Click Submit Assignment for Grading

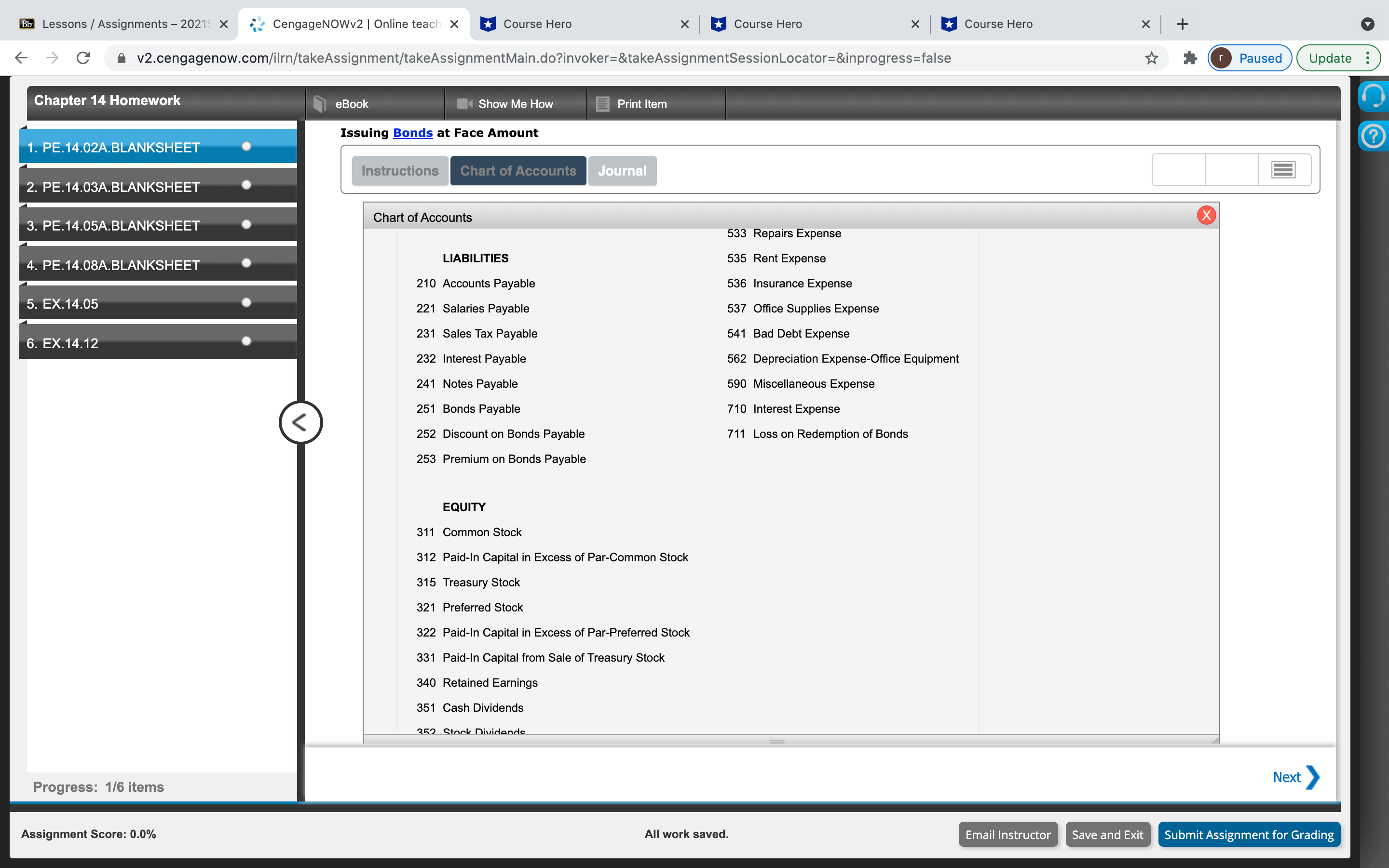click(1248, 834)
